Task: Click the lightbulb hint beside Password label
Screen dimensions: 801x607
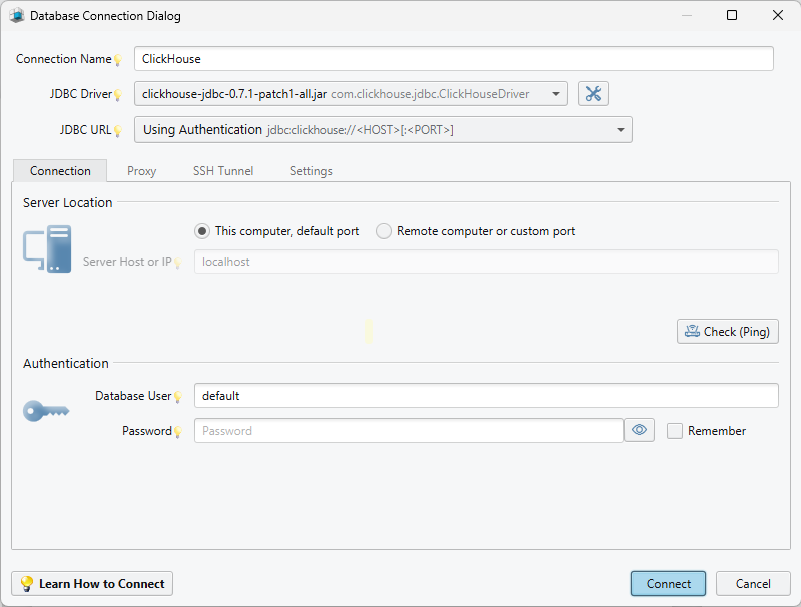Action: pyautogui.click(x=177, y=432)
